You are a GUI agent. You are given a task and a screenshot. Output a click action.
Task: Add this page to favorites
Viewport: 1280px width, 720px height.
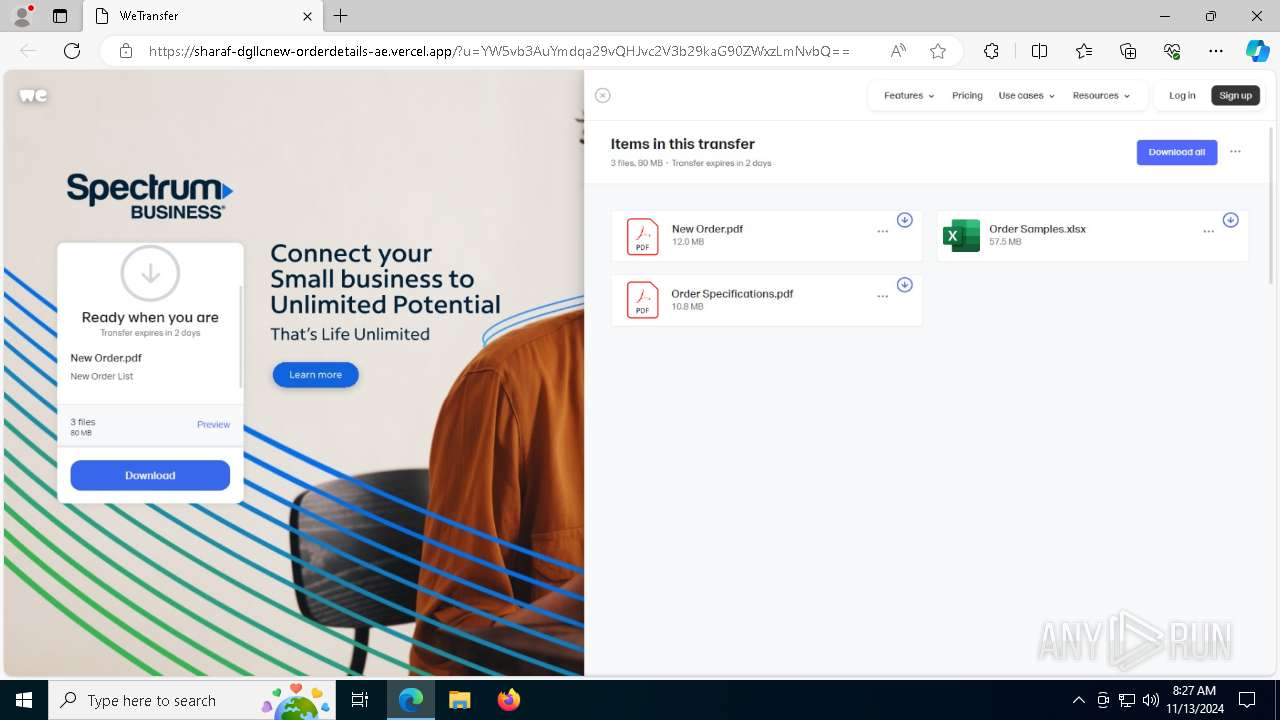[937, 51]
